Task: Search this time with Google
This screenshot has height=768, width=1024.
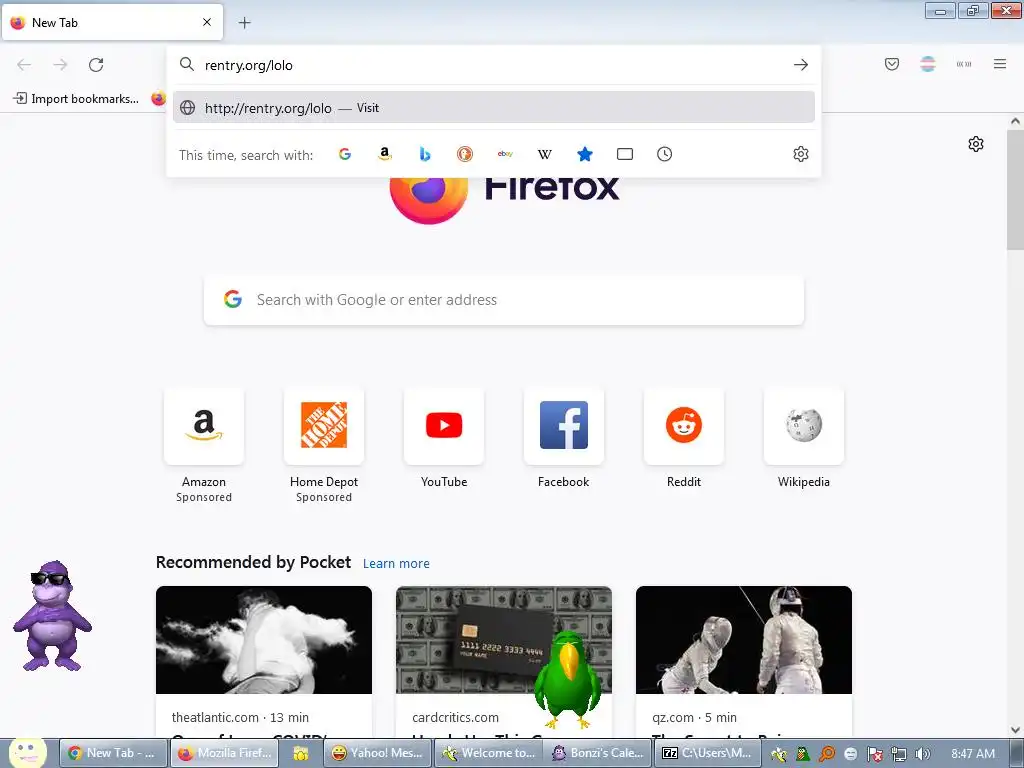Action: [345, 154]
